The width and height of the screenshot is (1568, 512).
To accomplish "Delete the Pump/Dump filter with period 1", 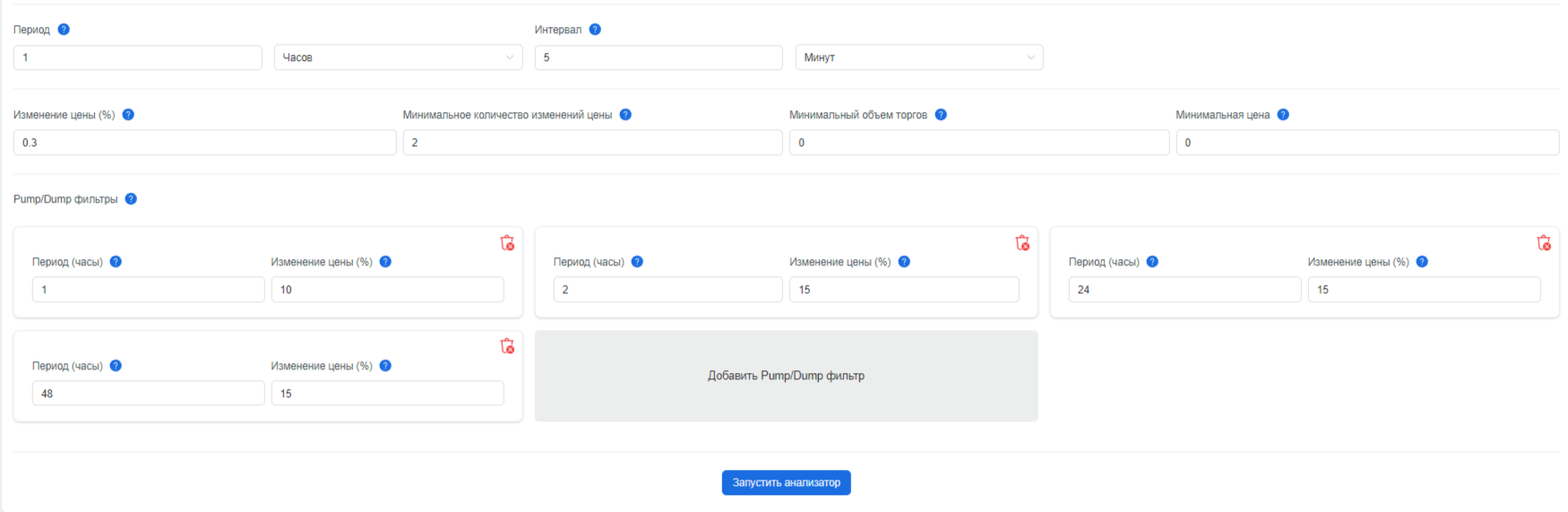I will pos(507,243).
